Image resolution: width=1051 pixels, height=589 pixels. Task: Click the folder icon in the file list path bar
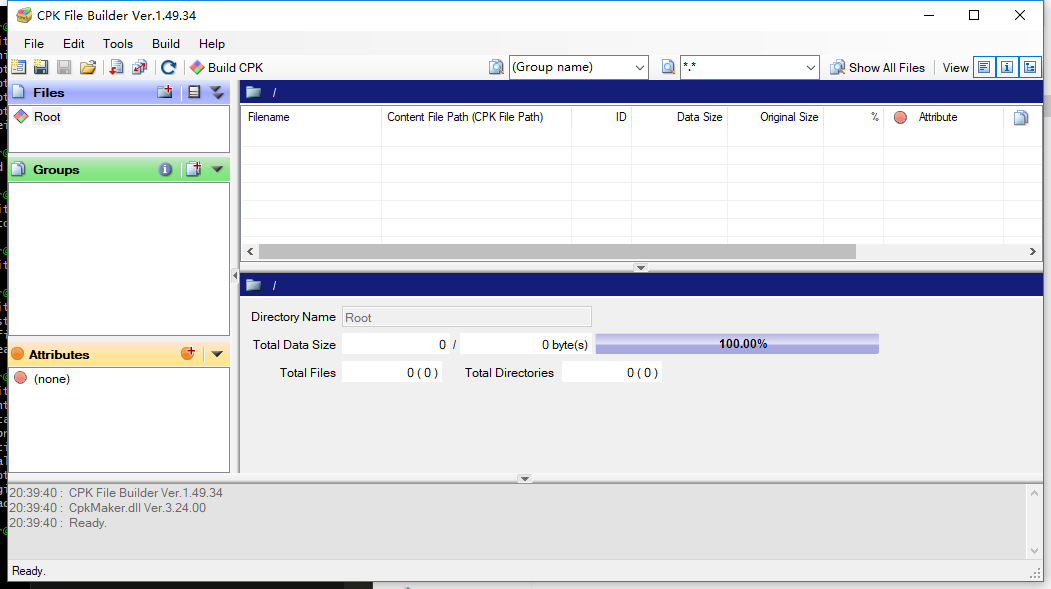[x=253, y=92]
